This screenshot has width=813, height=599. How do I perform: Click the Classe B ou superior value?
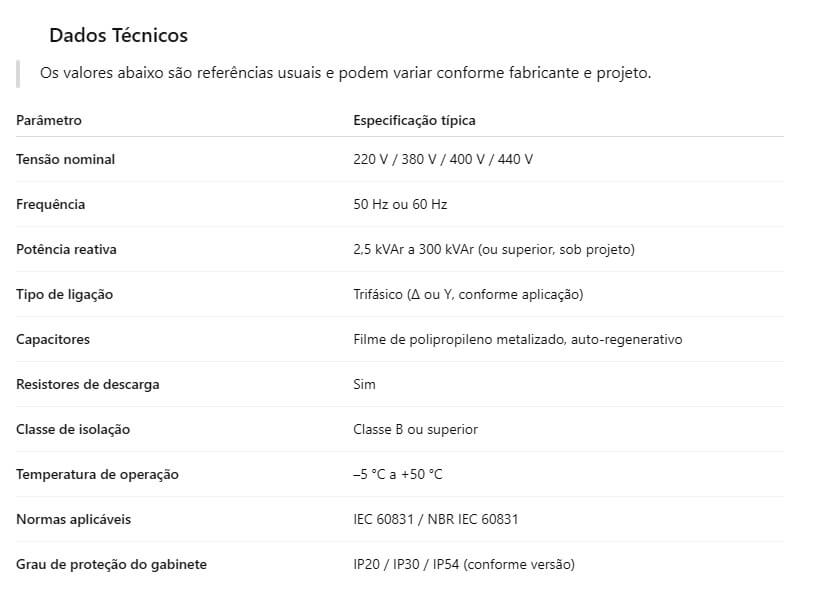pos(415,429)
